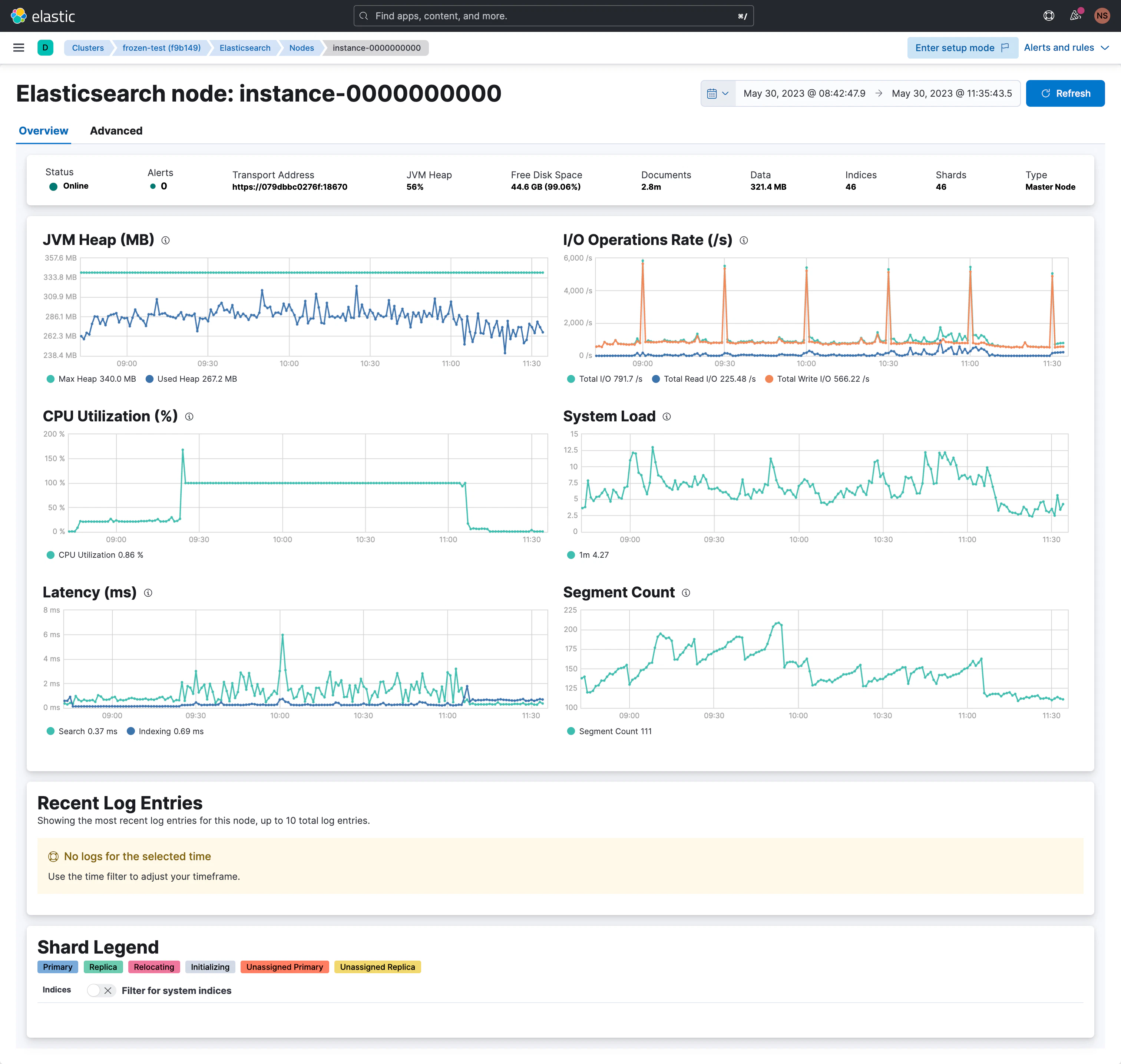Click the Recent Log Entries heading
Screen dimensions: 1121x1064
[x=120, y=804]
